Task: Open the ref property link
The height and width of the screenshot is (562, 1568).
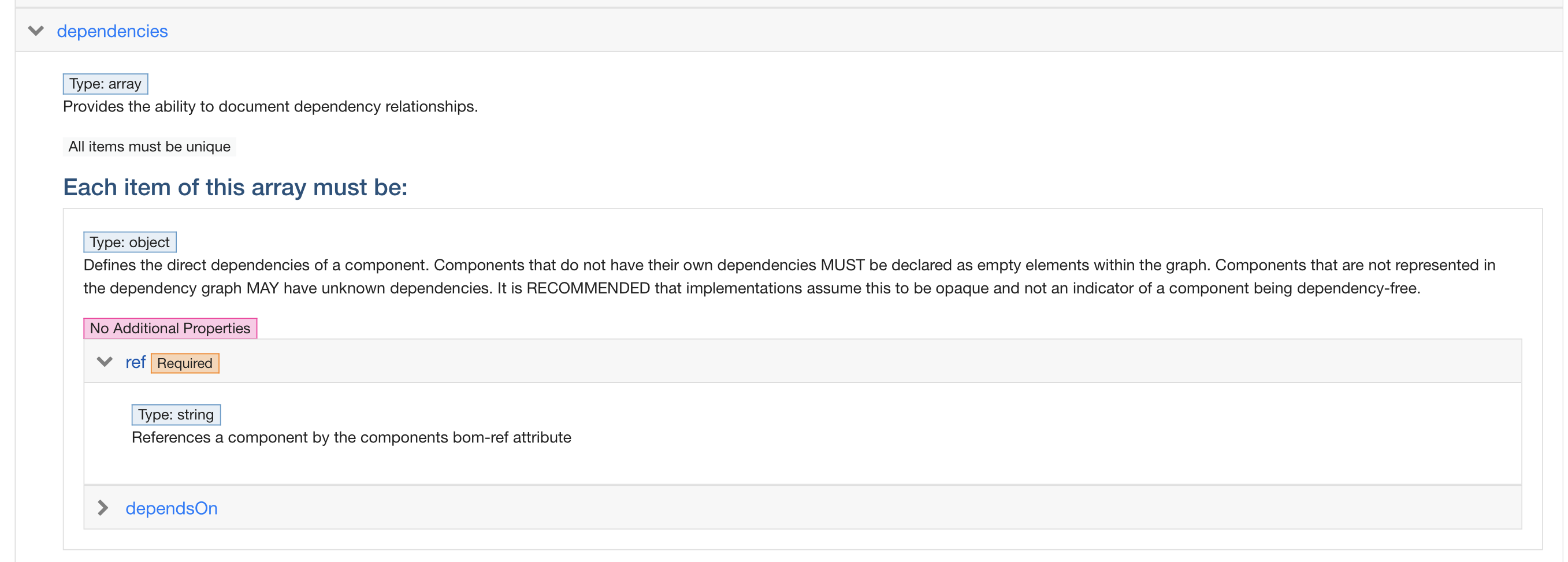Action: [x=135, y=362]
